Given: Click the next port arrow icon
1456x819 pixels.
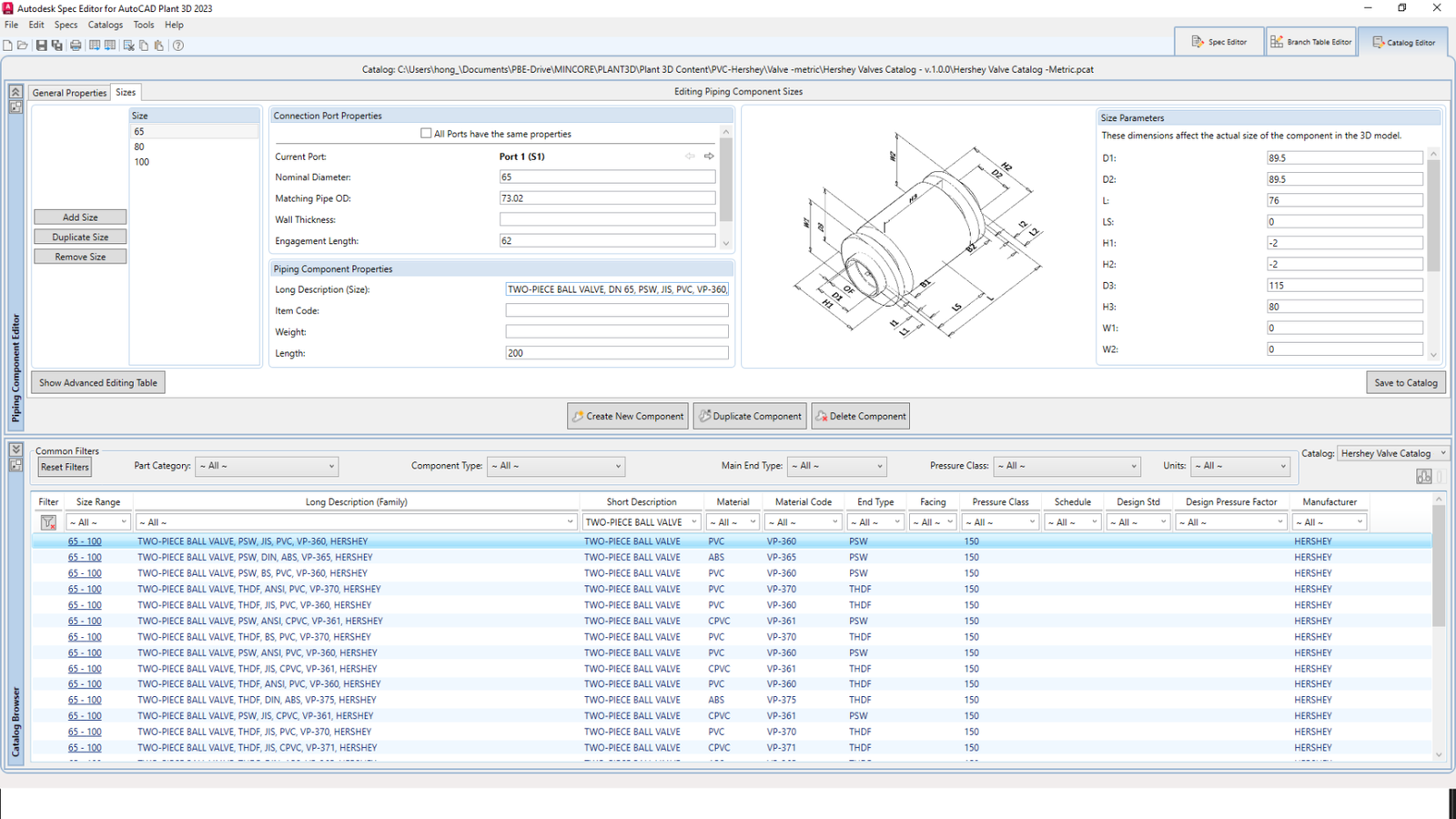Looking at the screenshot, I should 709,157.
